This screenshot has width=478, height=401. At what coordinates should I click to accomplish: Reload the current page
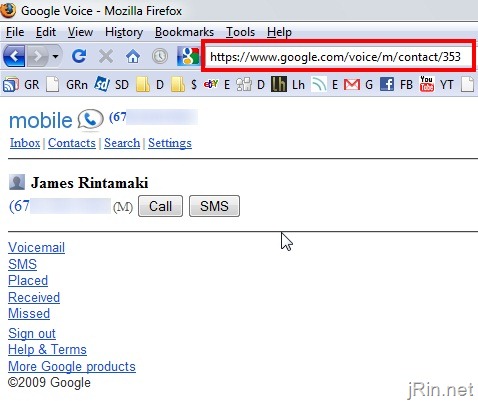tap(79, 56)
